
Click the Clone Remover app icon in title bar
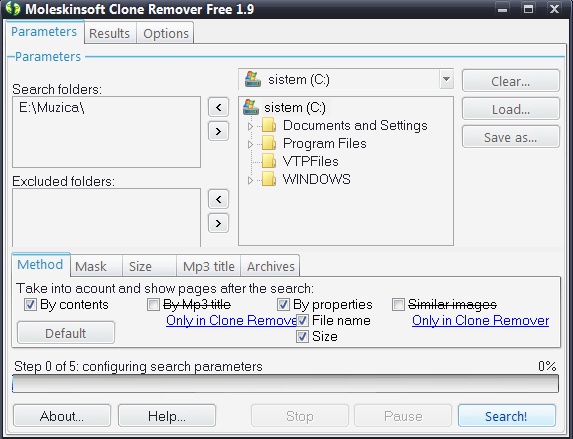click(x=13, y=8)
